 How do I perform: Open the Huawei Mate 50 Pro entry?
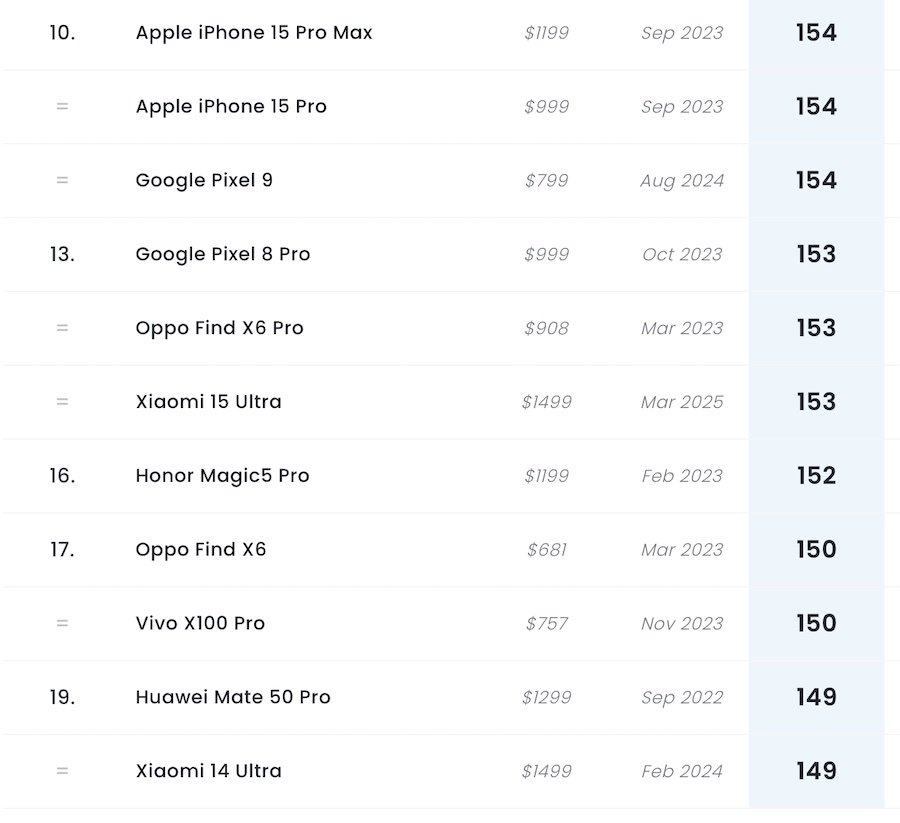coord(233,697)
